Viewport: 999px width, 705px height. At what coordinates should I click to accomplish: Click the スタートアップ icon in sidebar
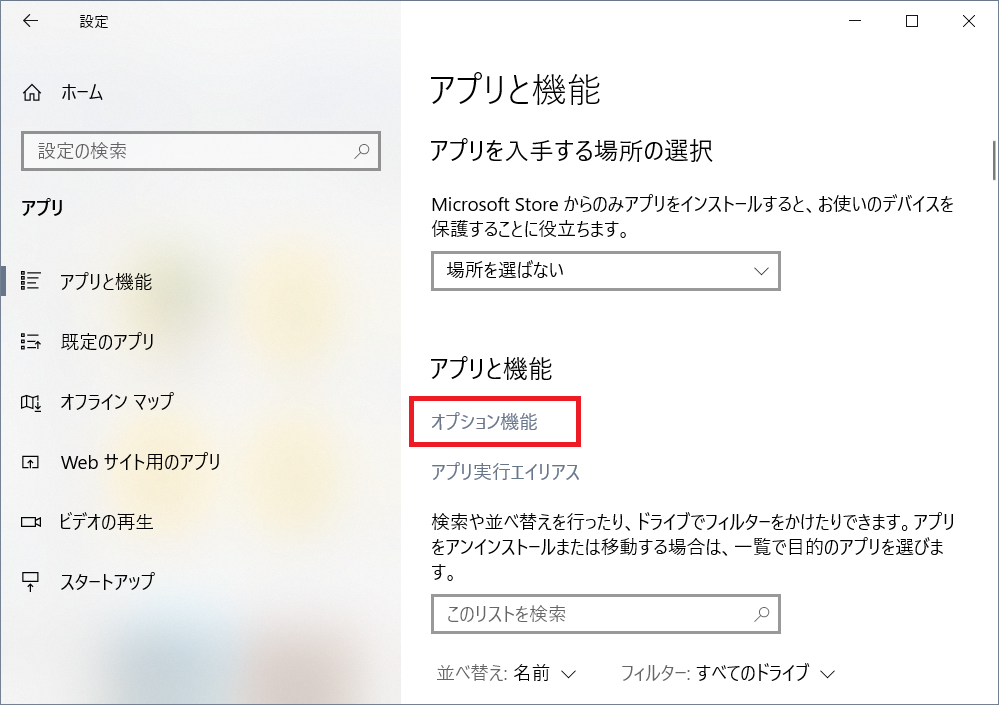coord(31,581)
